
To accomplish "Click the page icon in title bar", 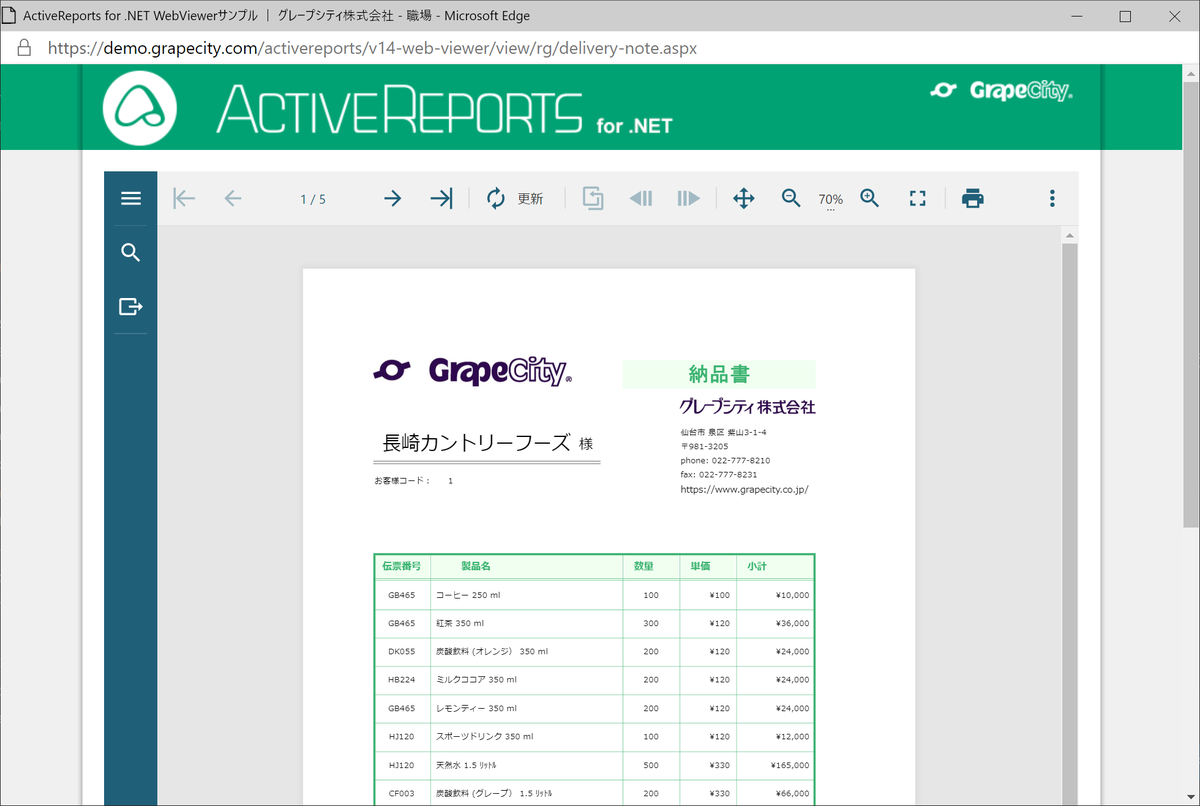I will coord(10,16).
